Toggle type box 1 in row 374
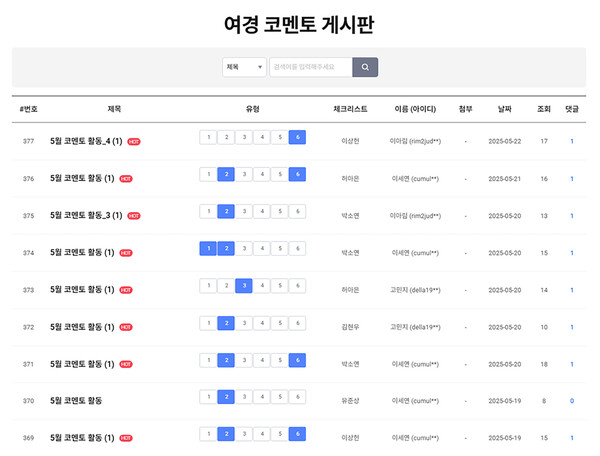Viewport: 600px width, 456px height. (x=208, y=249)
